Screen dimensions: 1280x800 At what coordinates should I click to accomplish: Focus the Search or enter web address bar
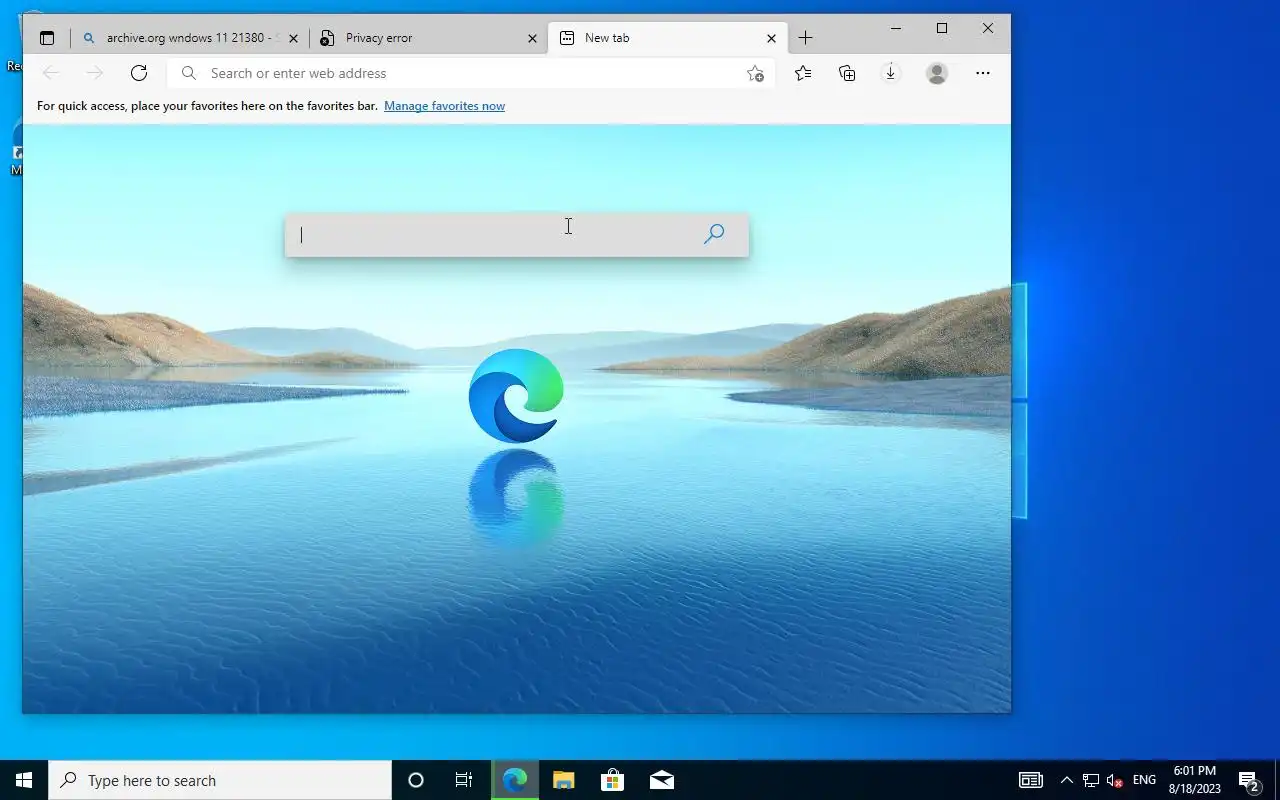point(471,73)
